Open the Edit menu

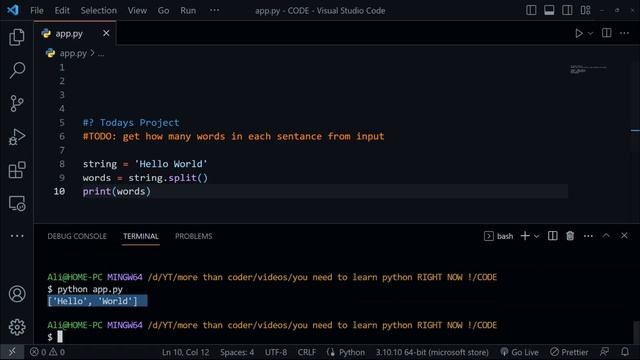pos(62,10)
